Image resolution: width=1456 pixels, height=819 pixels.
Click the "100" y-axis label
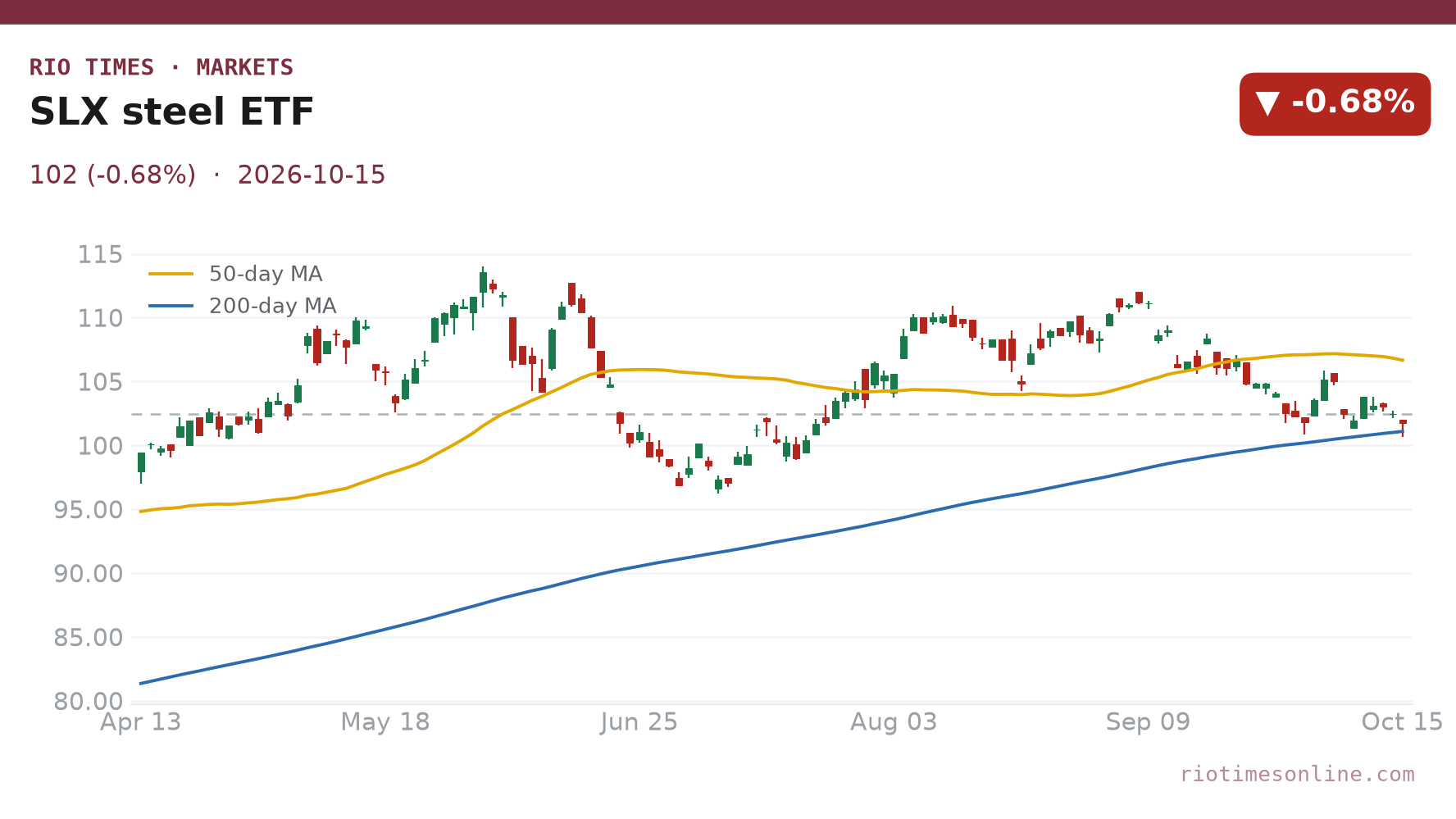coord(100,446)
